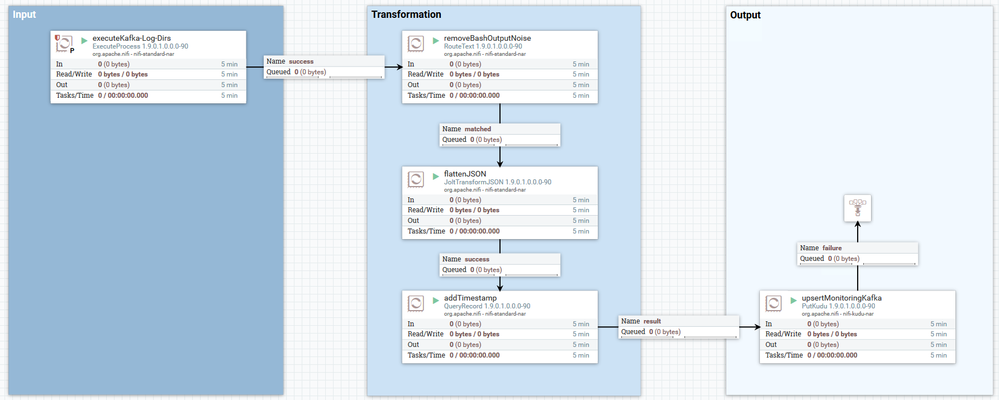Click 'ExecuteProcess 1.9.0.1.0.0.0-90' type text
Viewport: 999px width, 400px height.
point(140,46)
